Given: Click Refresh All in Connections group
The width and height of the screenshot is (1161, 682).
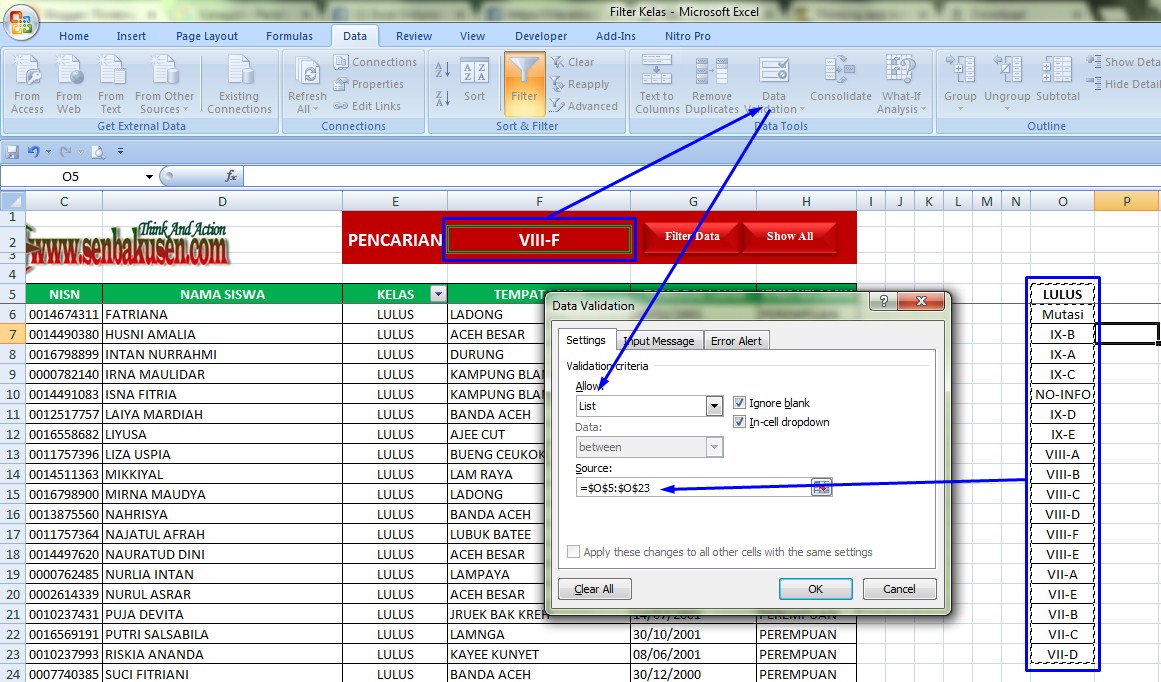Looking at the screenshot, I should coord(306,84).
